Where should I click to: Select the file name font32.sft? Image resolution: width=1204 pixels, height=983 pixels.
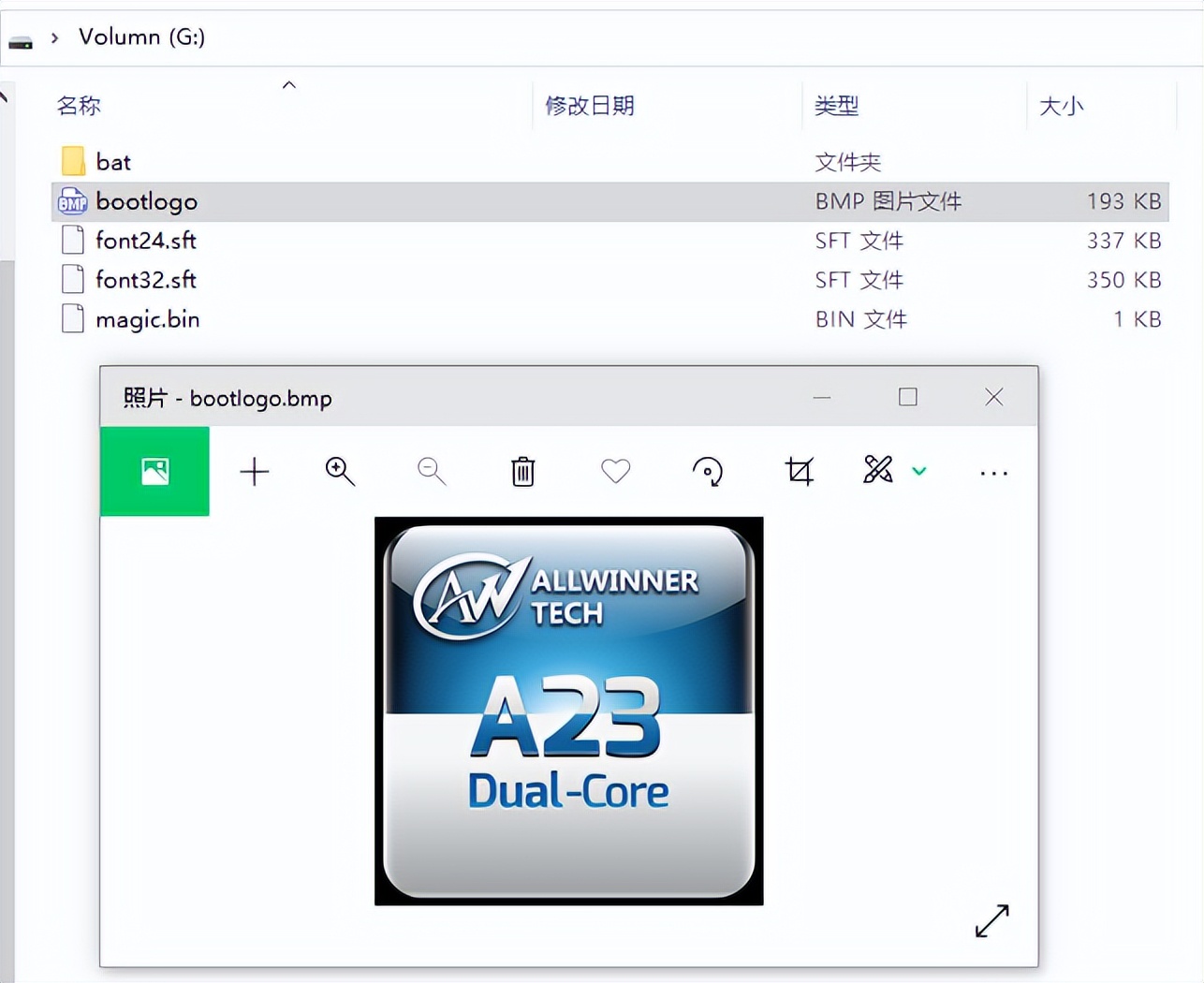(146, 280)
